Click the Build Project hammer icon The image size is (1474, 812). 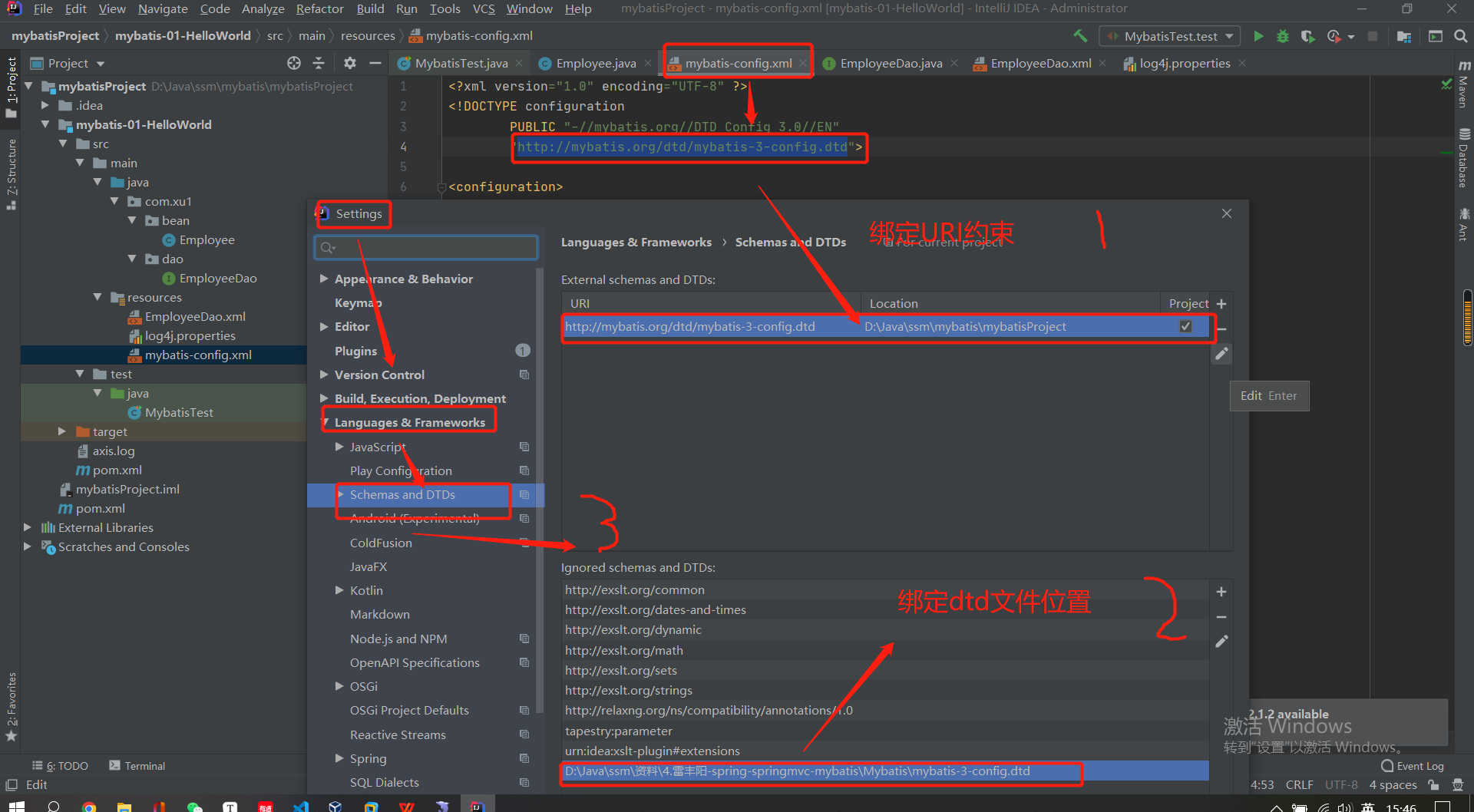1080,36
